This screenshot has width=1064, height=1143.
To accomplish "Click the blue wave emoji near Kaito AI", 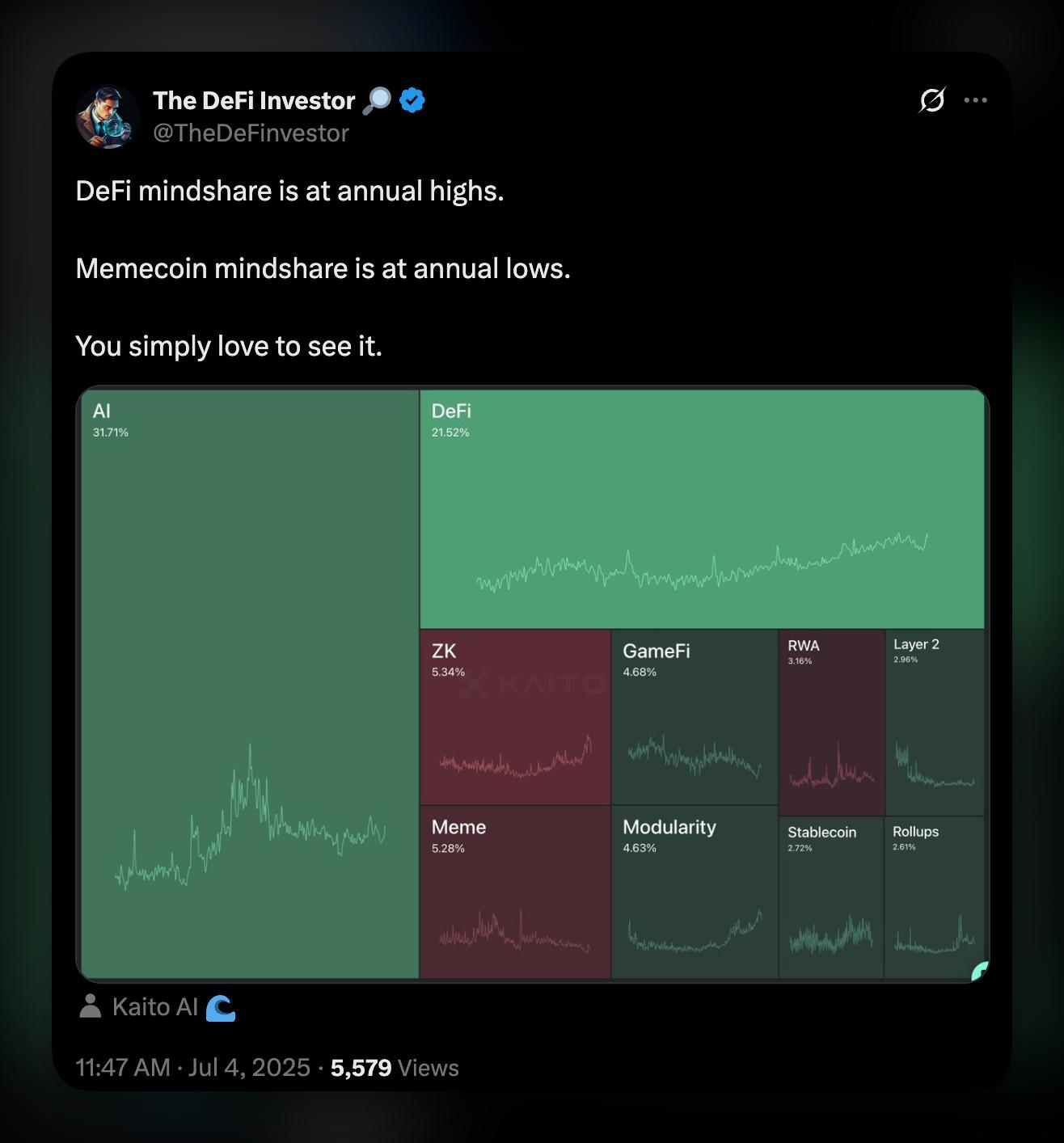I will [x=220, y=1007].
